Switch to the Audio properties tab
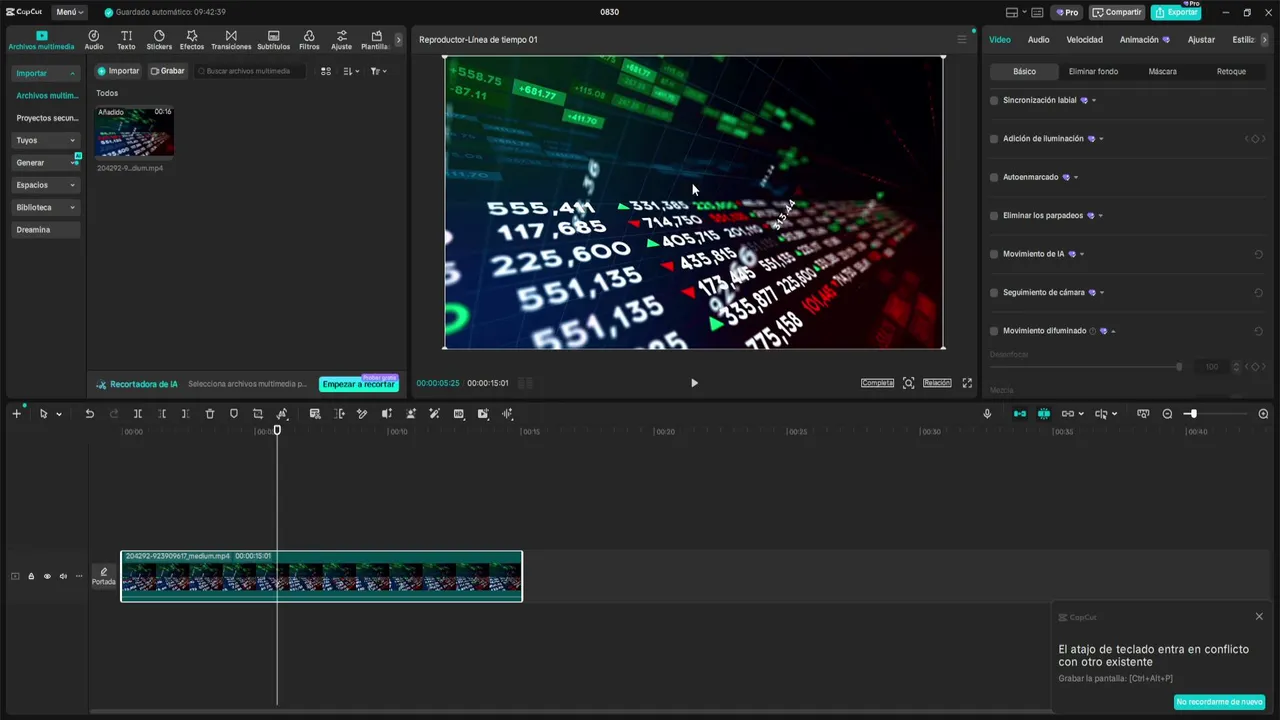Image resolution: width=1280 pixels, height=720 pixels. click(x=1038, y=40)
